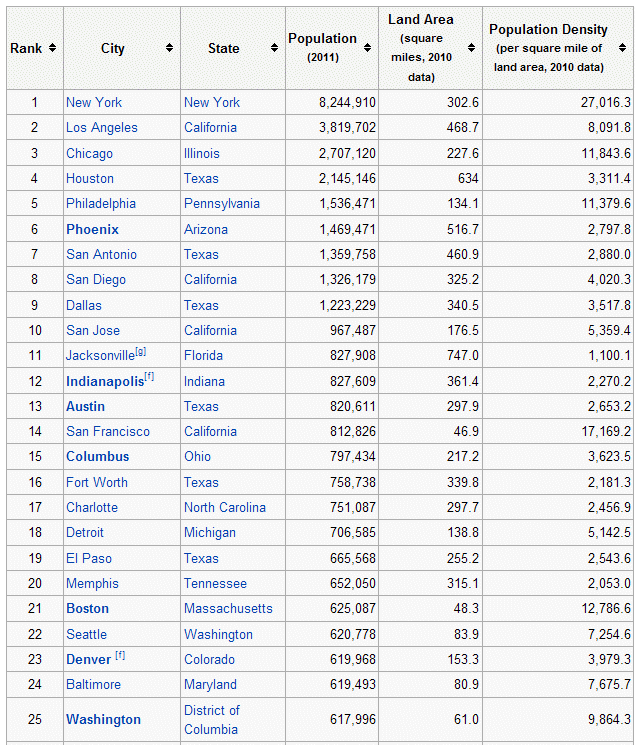Open the El Paso link
Viewport: 636px width, 745px height.
89,558
